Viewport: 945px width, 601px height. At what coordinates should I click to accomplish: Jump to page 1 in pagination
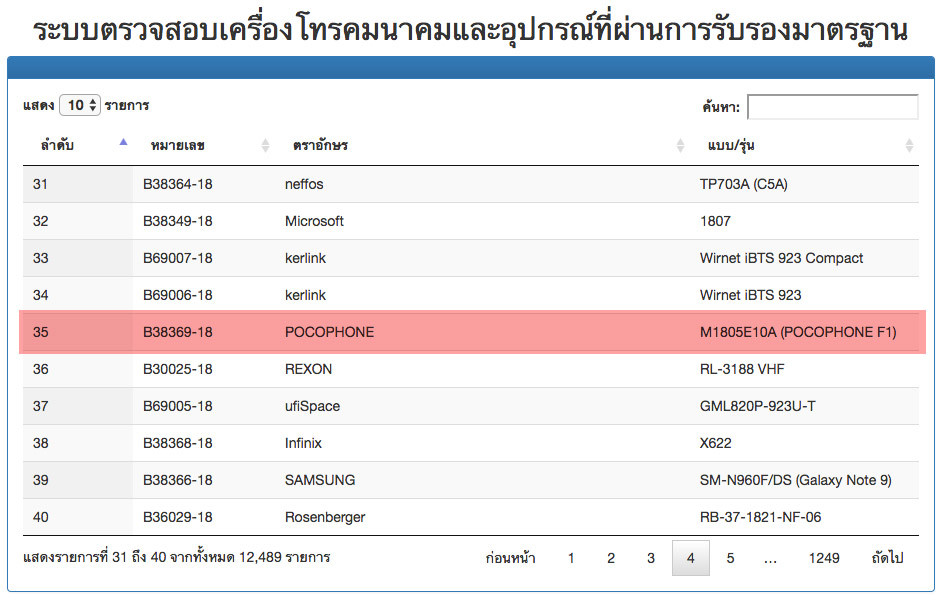pyautogui.click(x=571, y=558)
